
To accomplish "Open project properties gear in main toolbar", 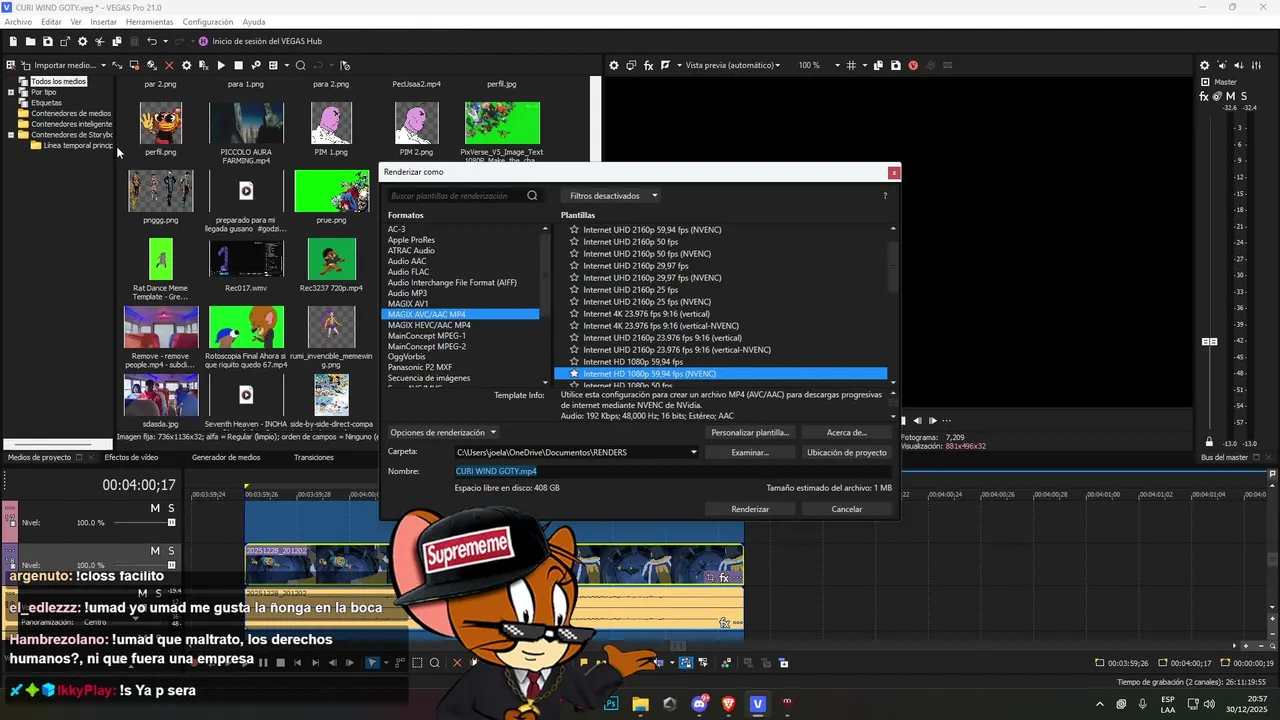I will (82, 41).
